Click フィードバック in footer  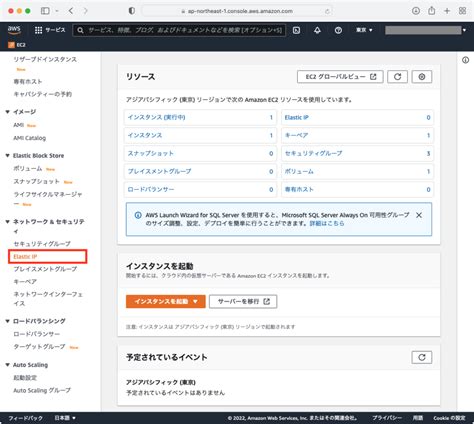tap(25, 418)
